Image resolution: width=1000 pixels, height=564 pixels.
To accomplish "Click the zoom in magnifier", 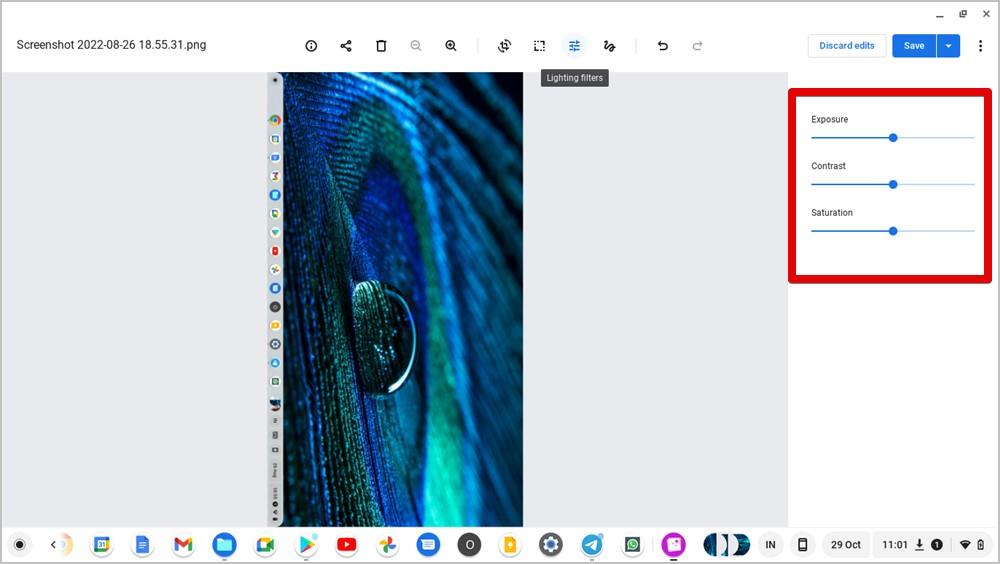I will [x=451, y=46].
